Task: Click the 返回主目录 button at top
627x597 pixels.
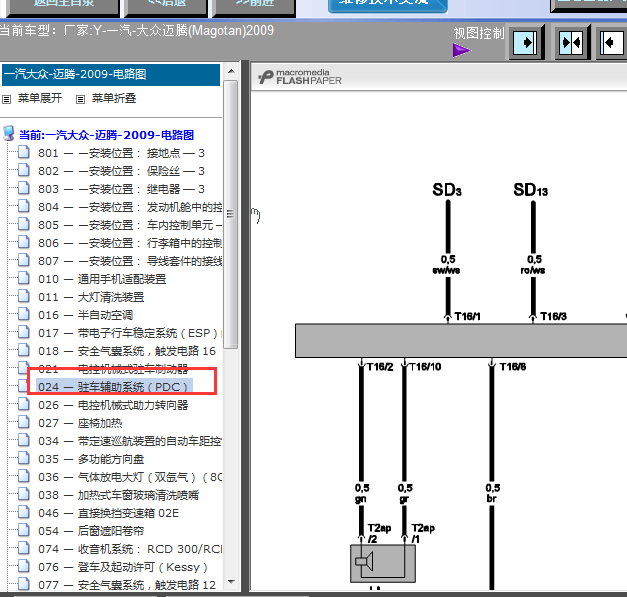Action: pos(63,6)
